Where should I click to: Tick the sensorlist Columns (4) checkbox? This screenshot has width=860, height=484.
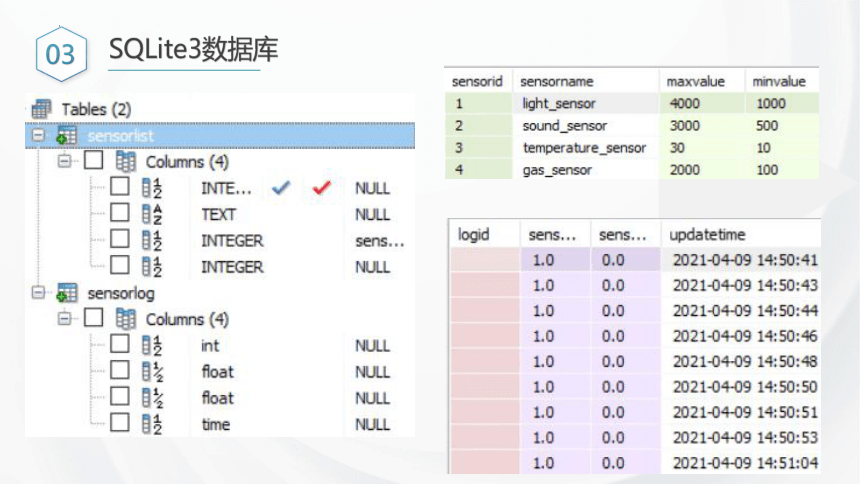93,160
